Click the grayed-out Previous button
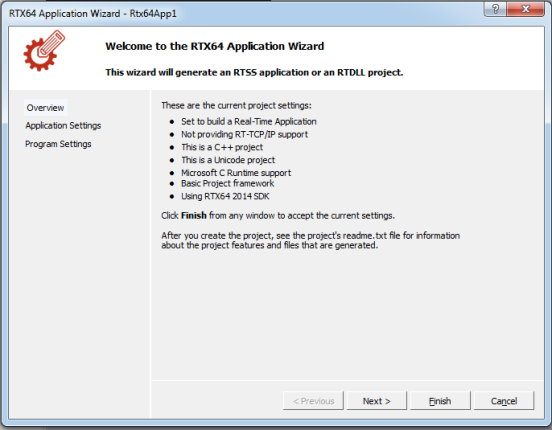552x430 pixels. (313, 401)
